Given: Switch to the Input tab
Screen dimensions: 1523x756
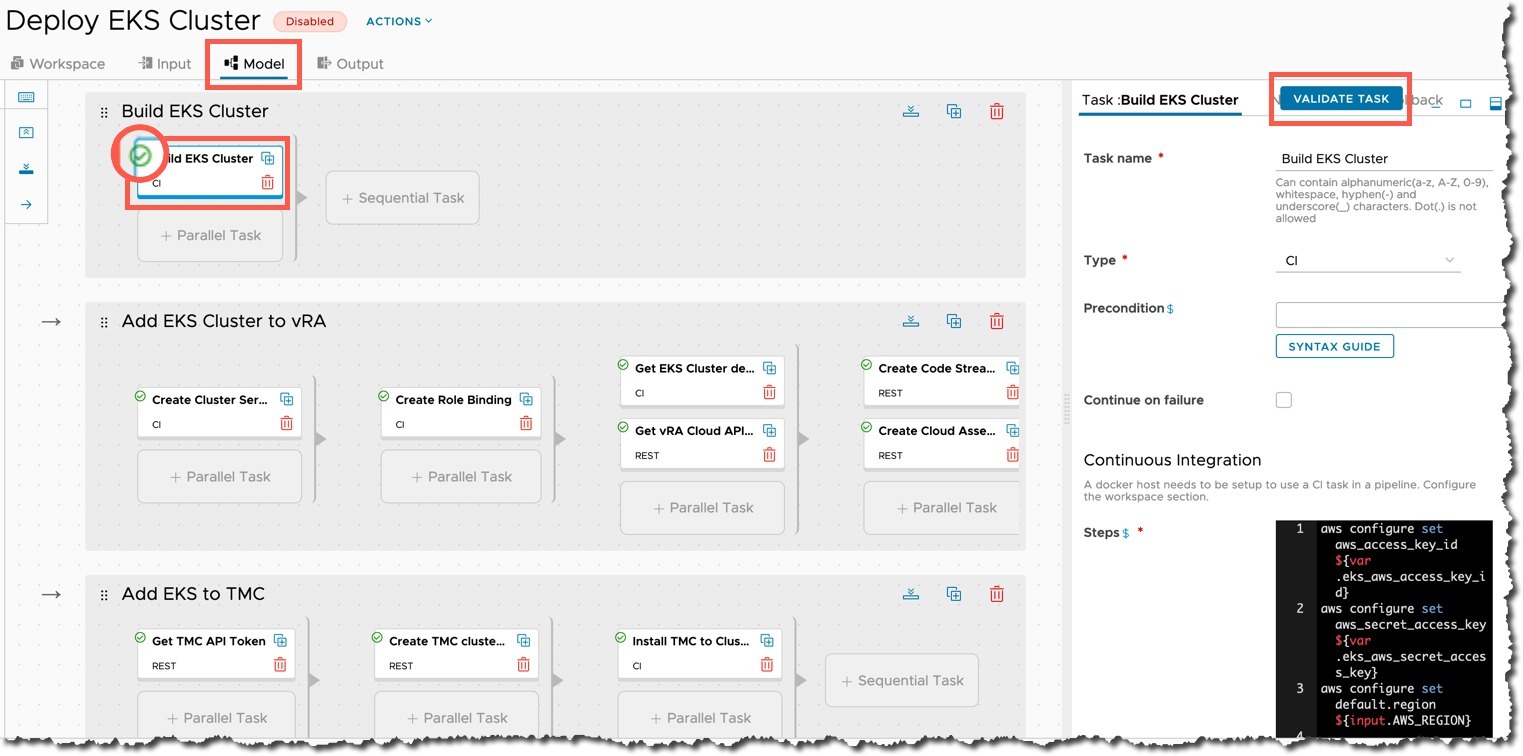Looking at the screenshot, I should pos(165,63).
